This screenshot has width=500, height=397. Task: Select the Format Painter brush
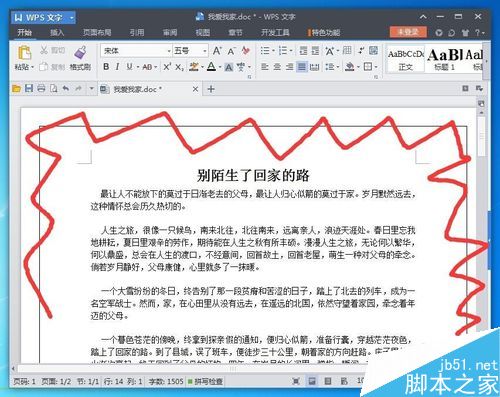coord(80,52)
